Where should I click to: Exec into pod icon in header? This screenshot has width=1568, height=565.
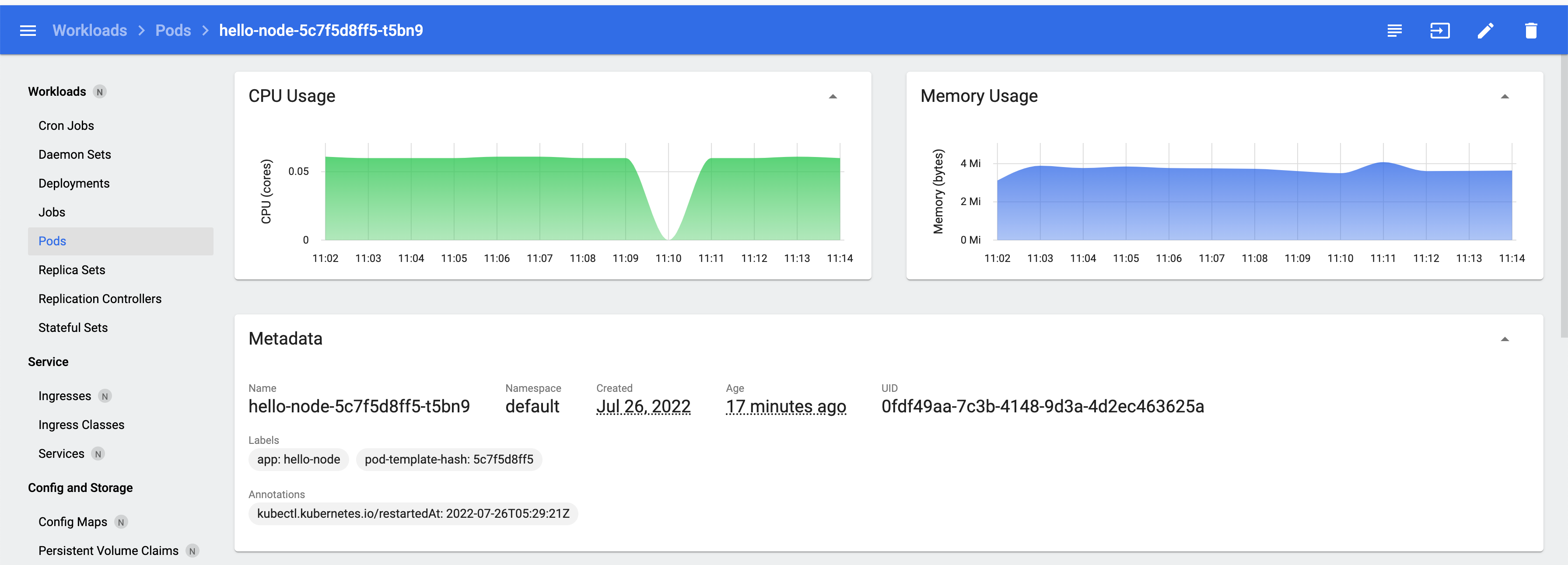tap(1439, 31)
